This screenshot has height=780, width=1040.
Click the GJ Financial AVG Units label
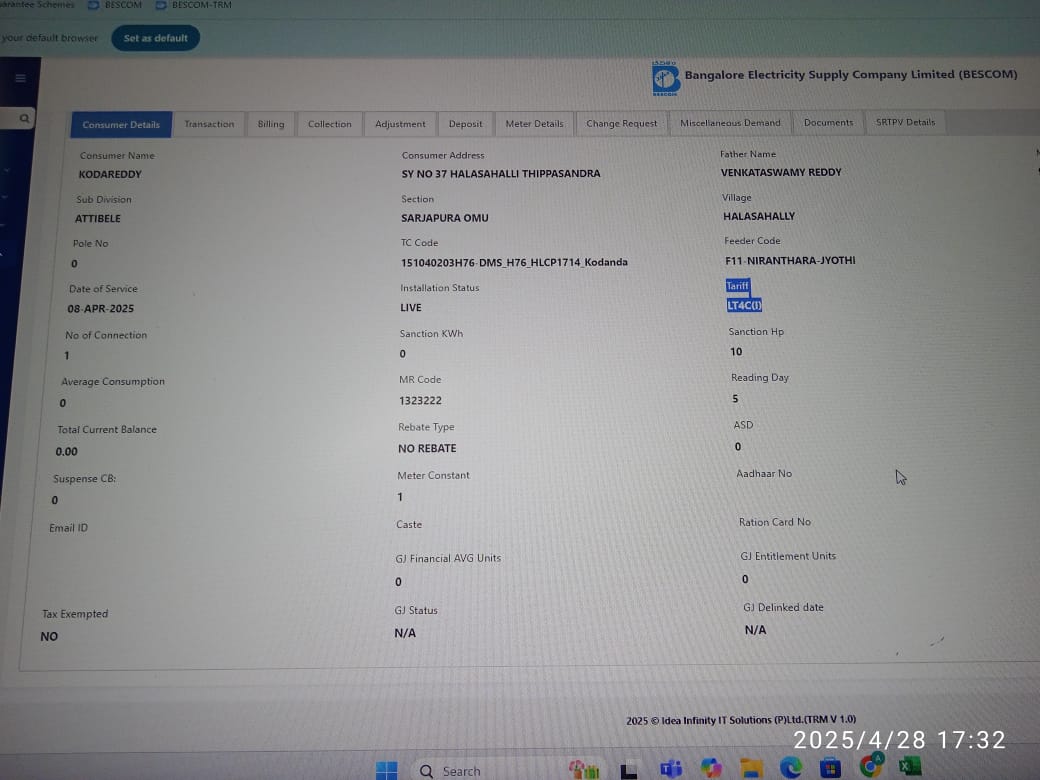(448, 558)
